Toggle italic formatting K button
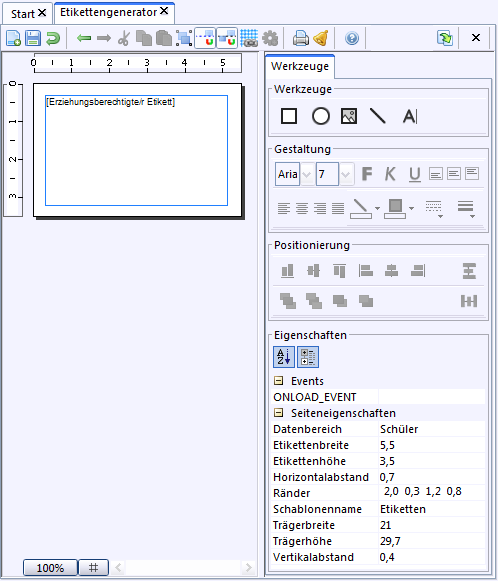This screenshot has width=498, height=581. click(x=390, y=173)
